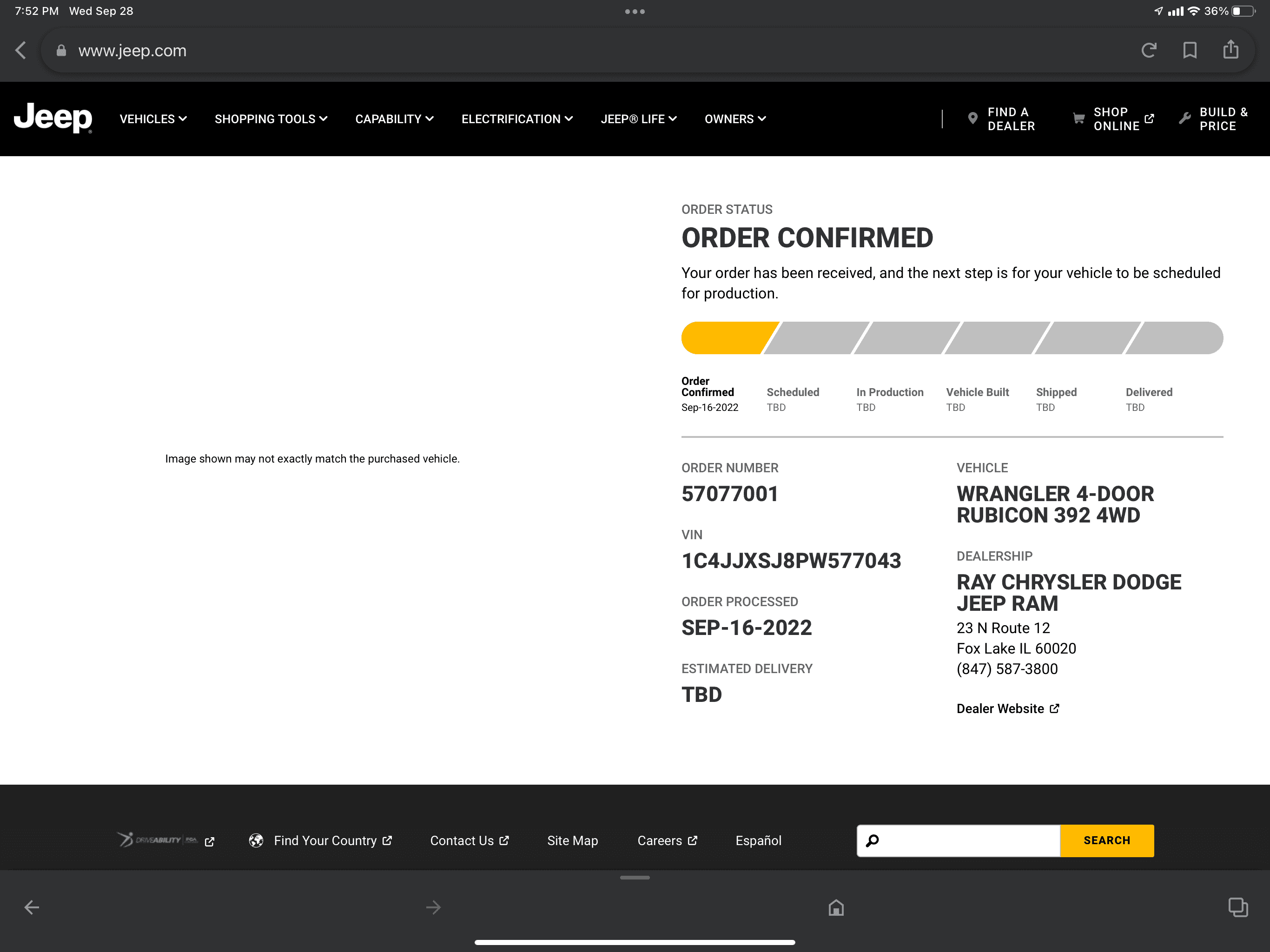
Task: Tap the padlock security icon
Action: pos(61,51)
